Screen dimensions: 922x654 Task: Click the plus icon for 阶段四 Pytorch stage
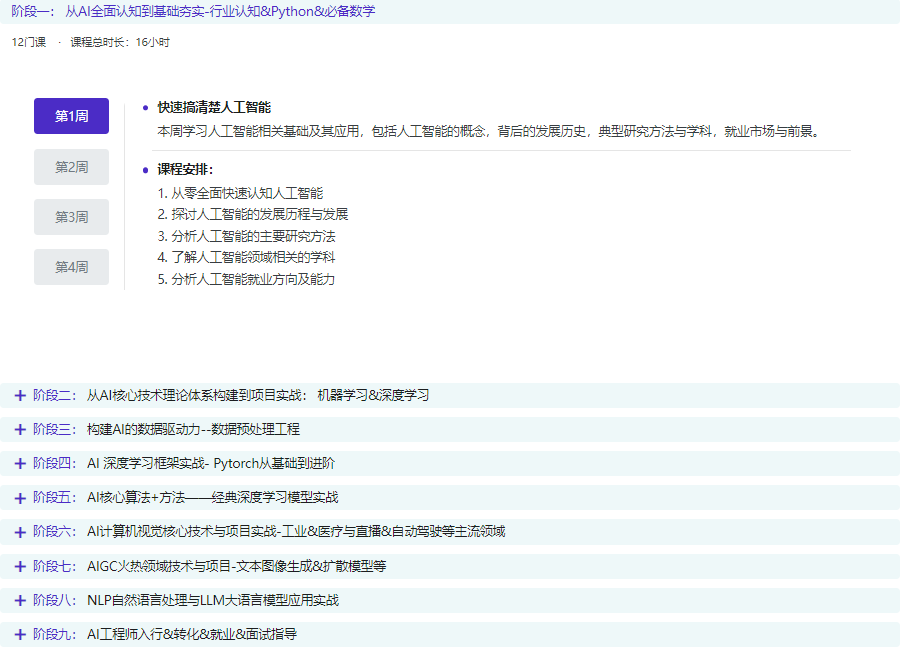[x=20, y=463]
